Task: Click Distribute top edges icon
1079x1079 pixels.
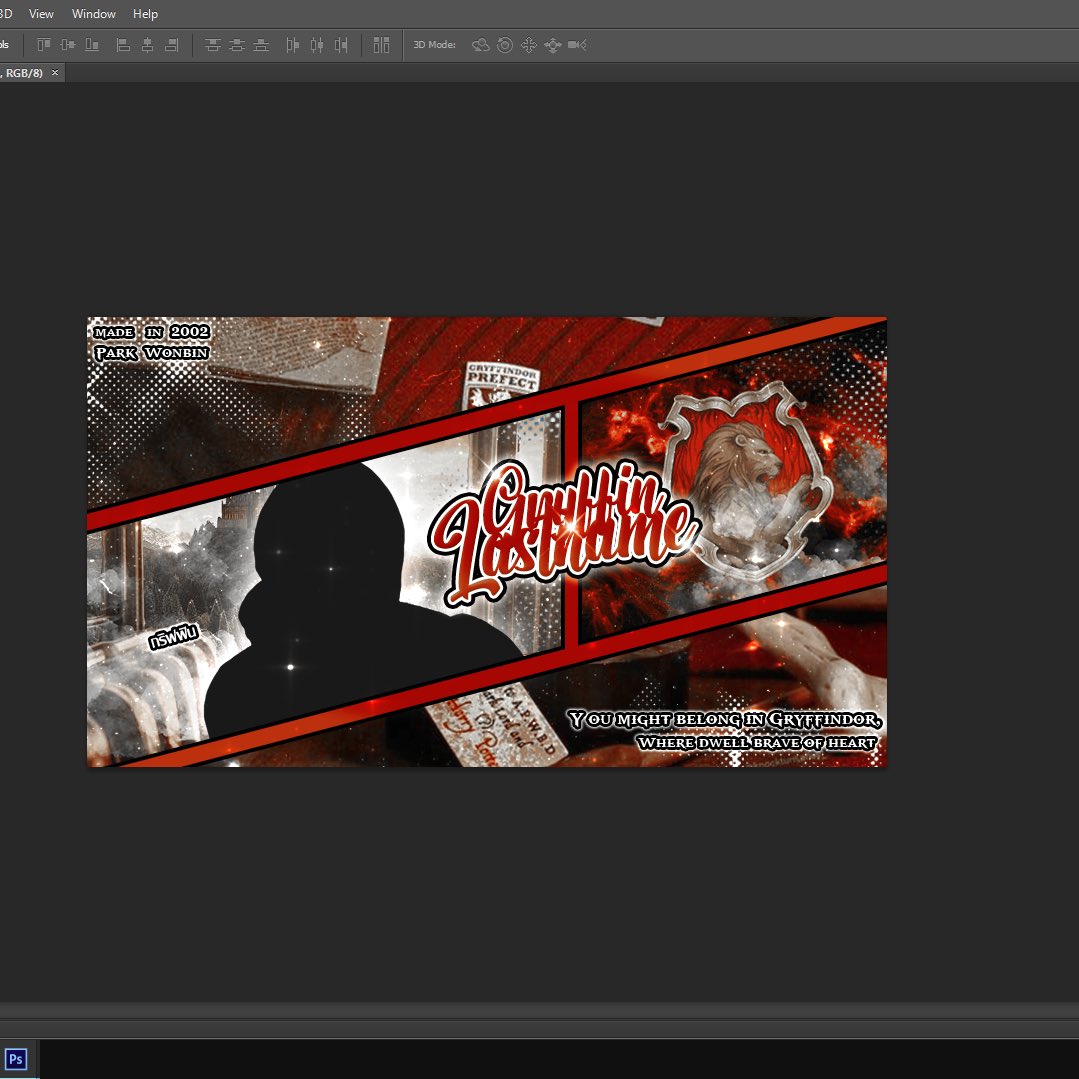Action: coord(213,45)
